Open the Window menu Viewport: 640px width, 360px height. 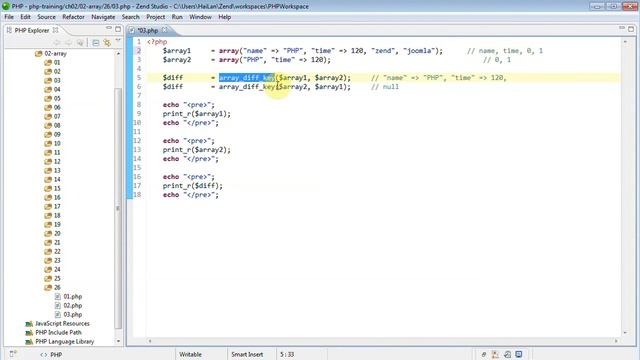(x=200, y=17)
